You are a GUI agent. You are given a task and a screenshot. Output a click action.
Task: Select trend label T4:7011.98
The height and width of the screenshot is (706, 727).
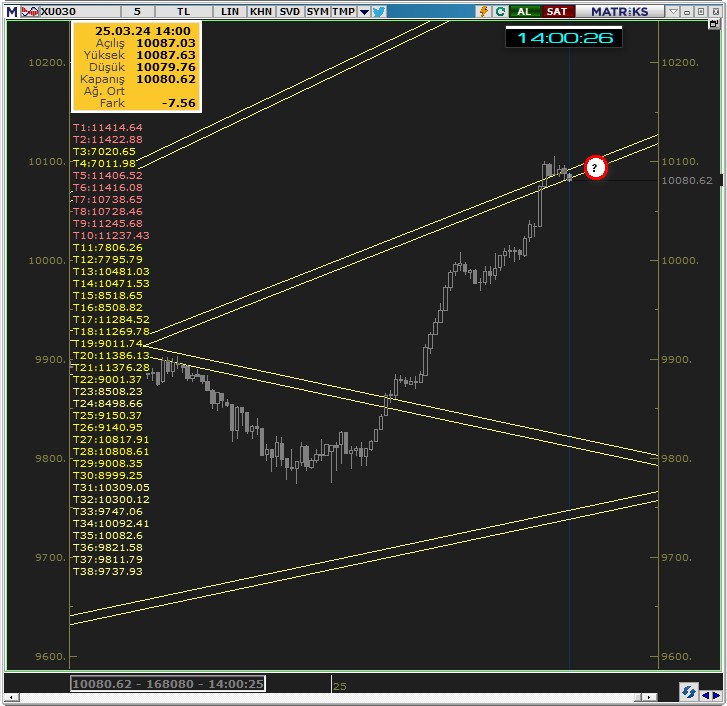coord(104,164)
